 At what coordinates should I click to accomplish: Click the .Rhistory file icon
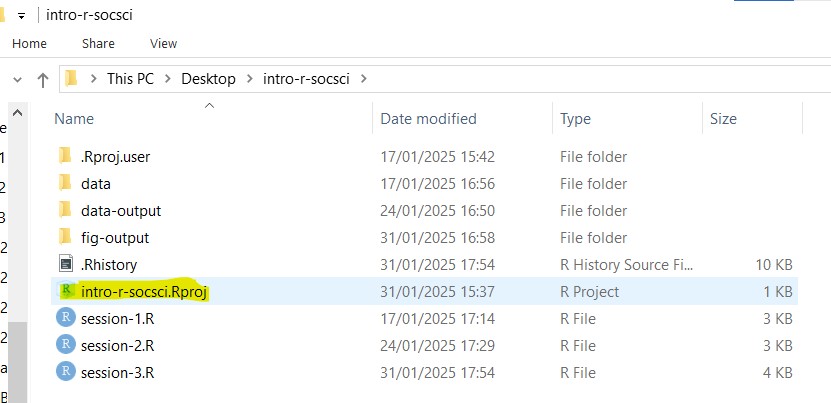pyautogui.click(x=66, y=264)
